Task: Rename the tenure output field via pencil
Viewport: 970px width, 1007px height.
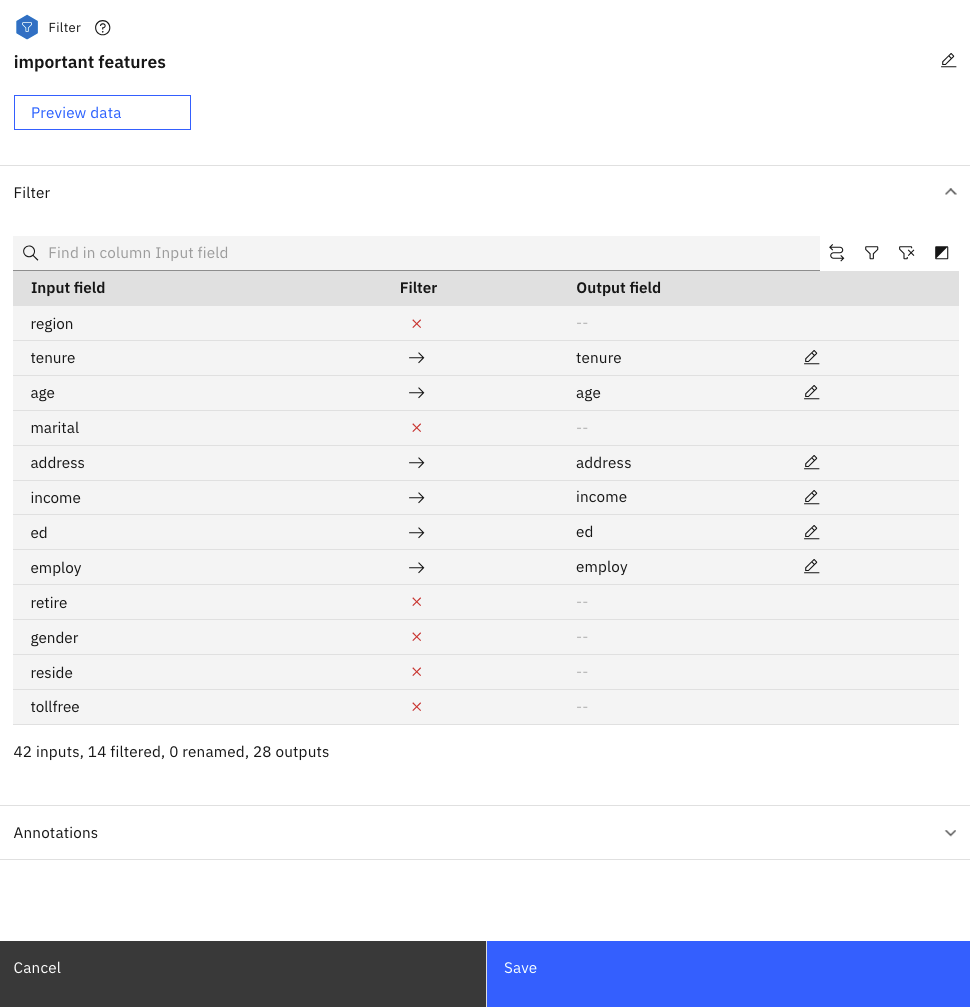Action: click(x=811, y=358)
